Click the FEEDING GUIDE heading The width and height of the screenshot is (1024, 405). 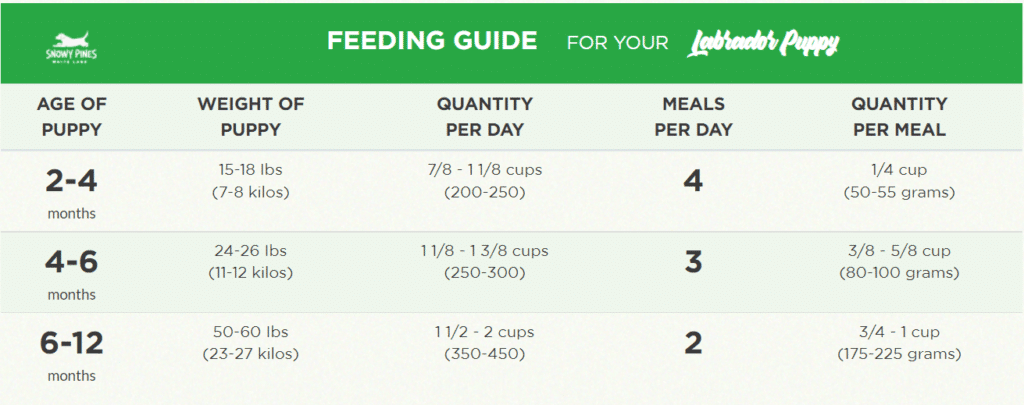(x=432, y=42)
